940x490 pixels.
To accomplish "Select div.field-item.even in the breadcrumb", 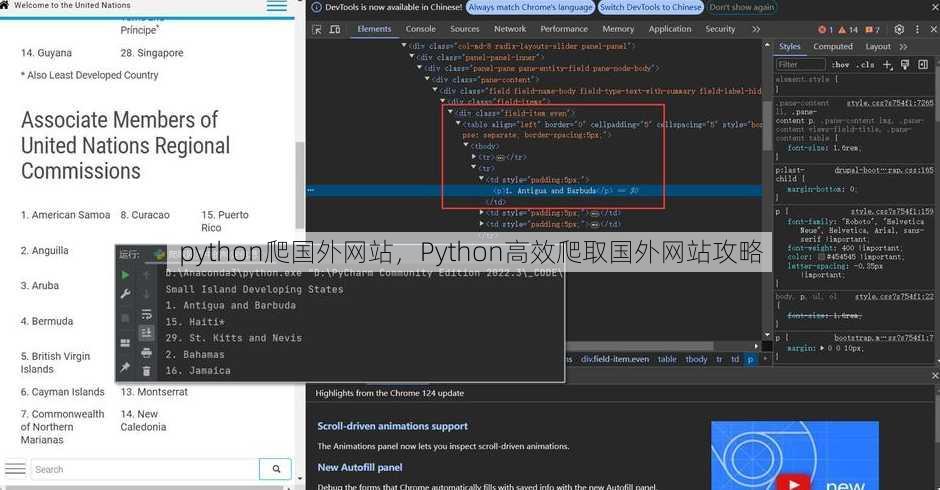I will [614, 359].
